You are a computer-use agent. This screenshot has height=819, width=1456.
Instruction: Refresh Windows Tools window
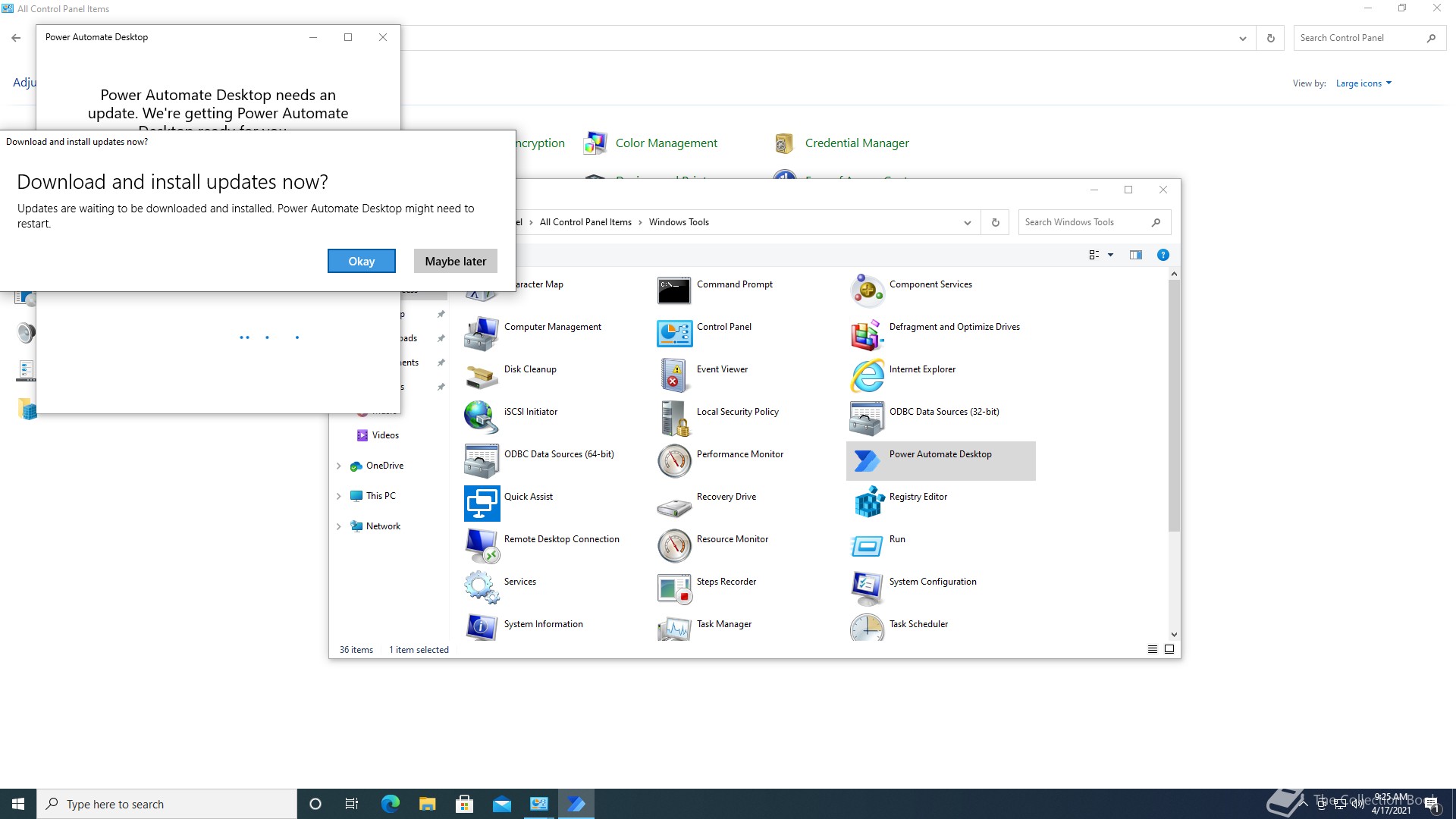coord(995,222)
